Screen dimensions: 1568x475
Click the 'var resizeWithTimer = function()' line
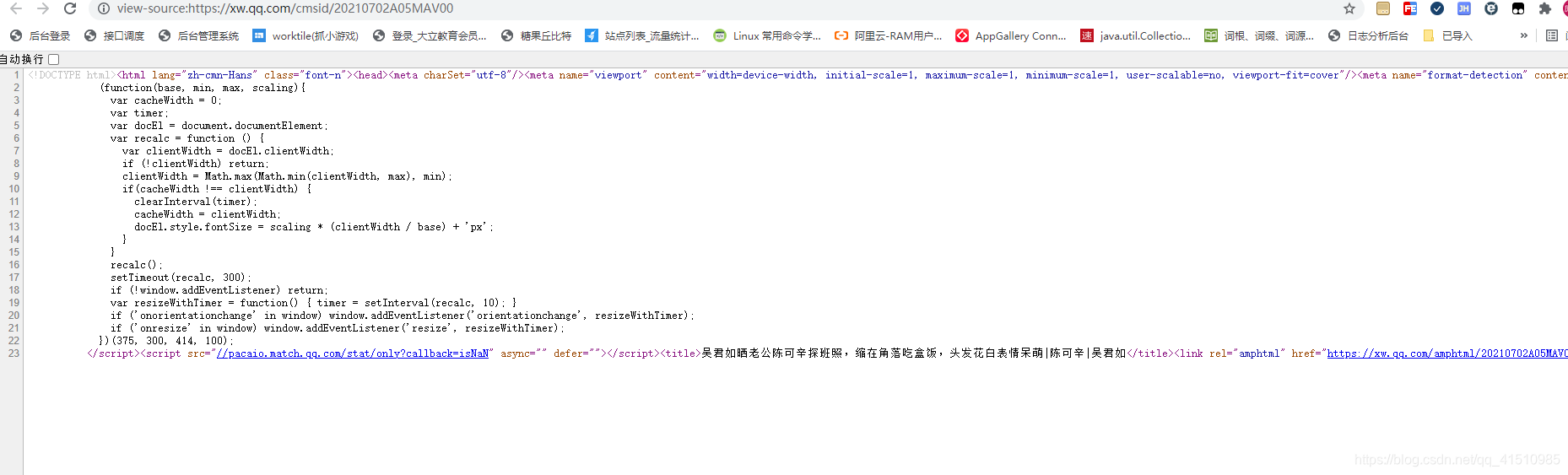tap(313, 303)
